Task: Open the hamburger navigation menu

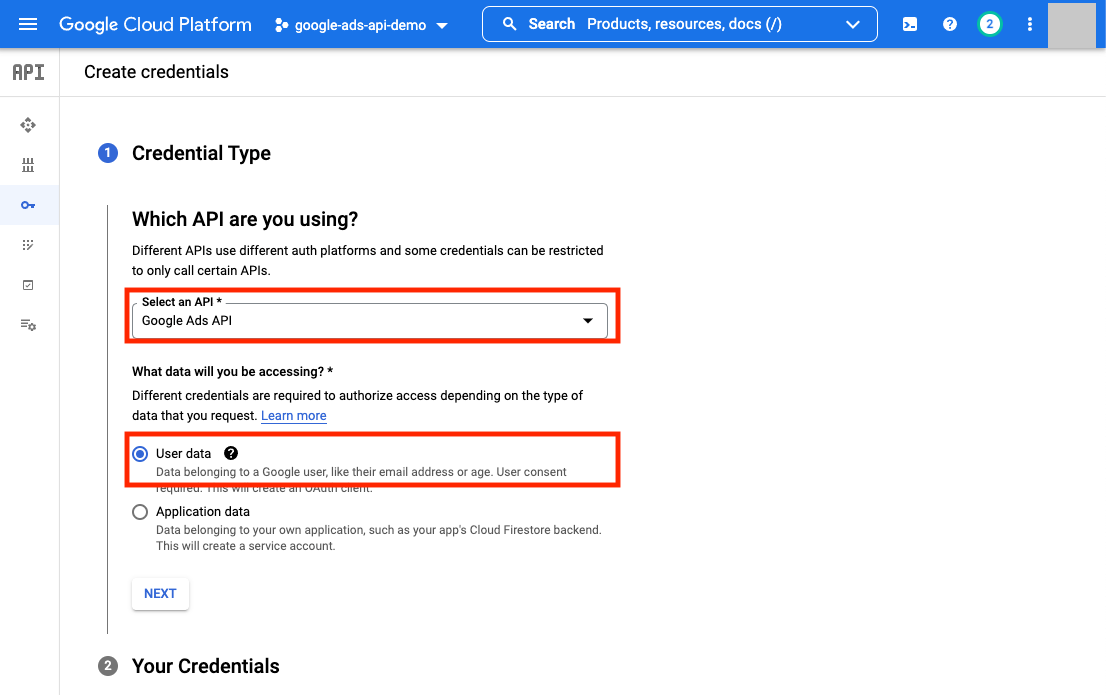Action: [x=28, y=25]
